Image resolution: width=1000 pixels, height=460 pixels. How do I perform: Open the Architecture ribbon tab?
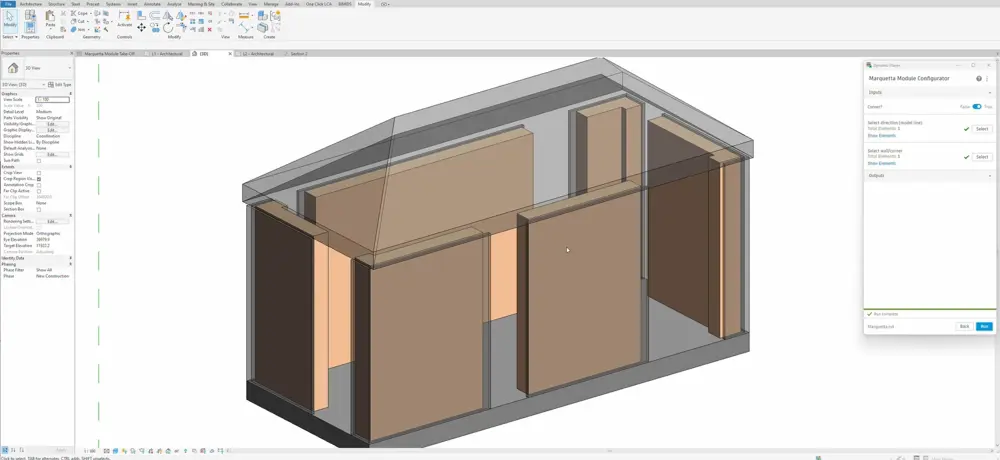(x=29, y=4)
